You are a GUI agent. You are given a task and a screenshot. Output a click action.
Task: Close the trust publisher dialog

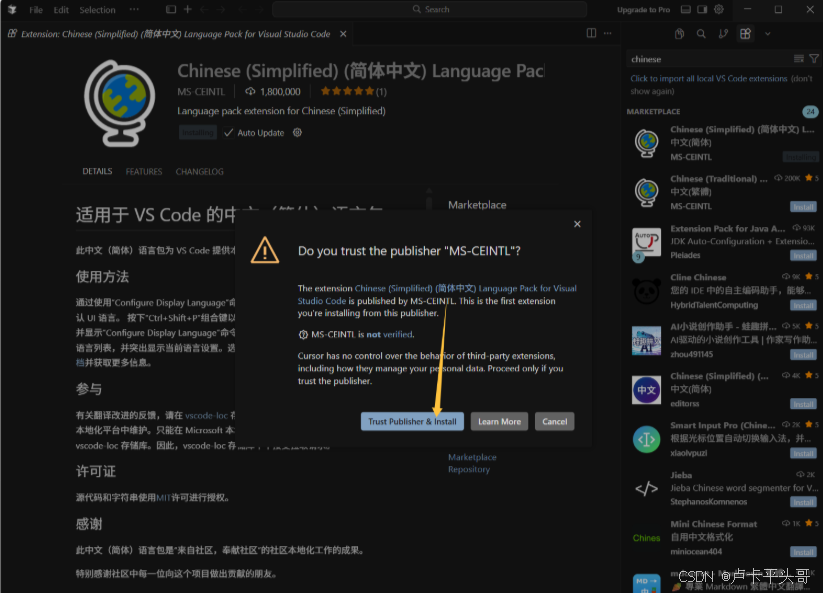pyautogui.click(x=577, y=224)
